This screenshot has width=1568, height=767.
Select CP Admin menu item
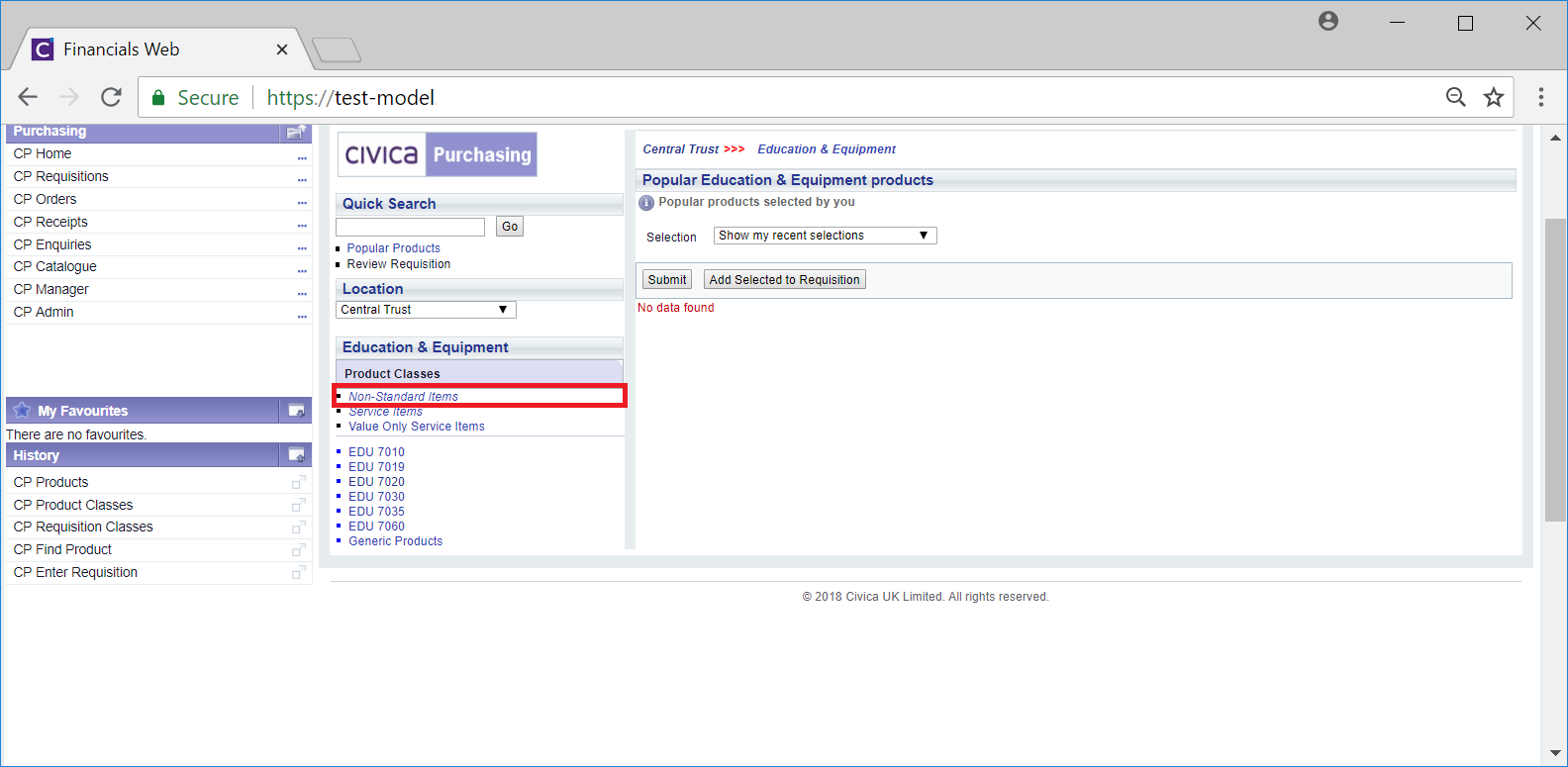(44, 312)
